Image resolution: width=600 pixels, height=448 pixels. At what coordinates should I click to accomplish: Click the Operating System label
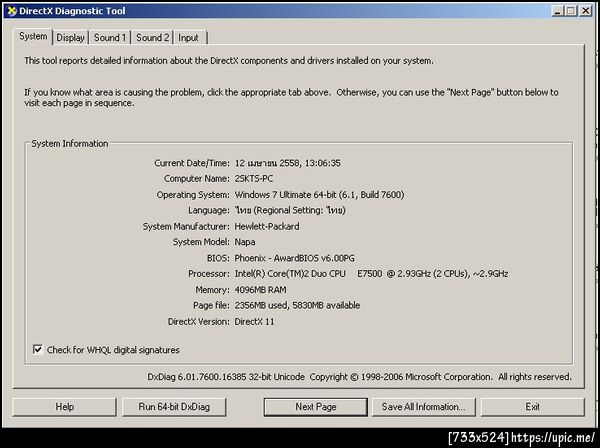[x=193, y=195]
